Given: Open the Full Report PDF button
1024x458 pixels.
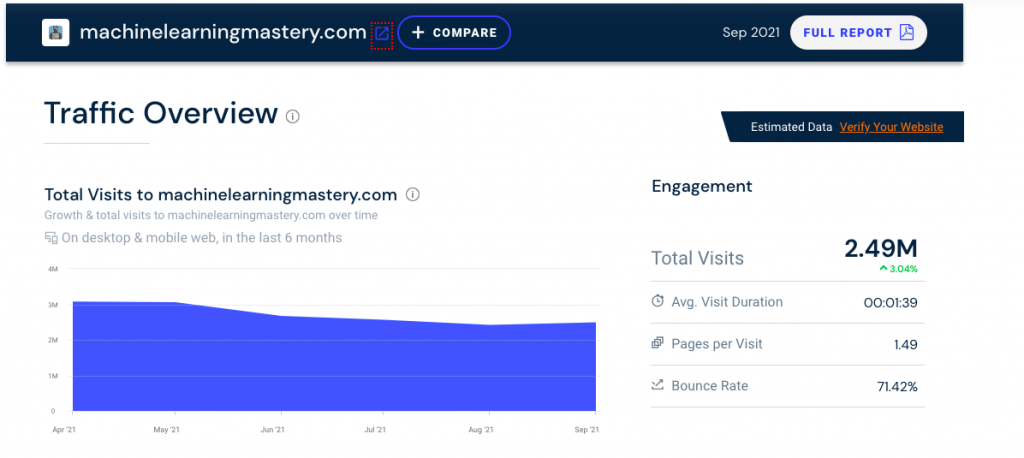Looking at the screenshot, I should tap(858, 33).
